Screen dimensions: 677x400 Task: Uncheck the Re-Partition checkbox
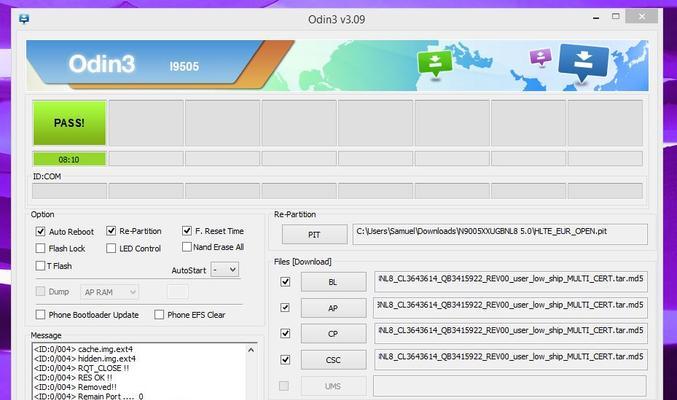pos(111,231)
